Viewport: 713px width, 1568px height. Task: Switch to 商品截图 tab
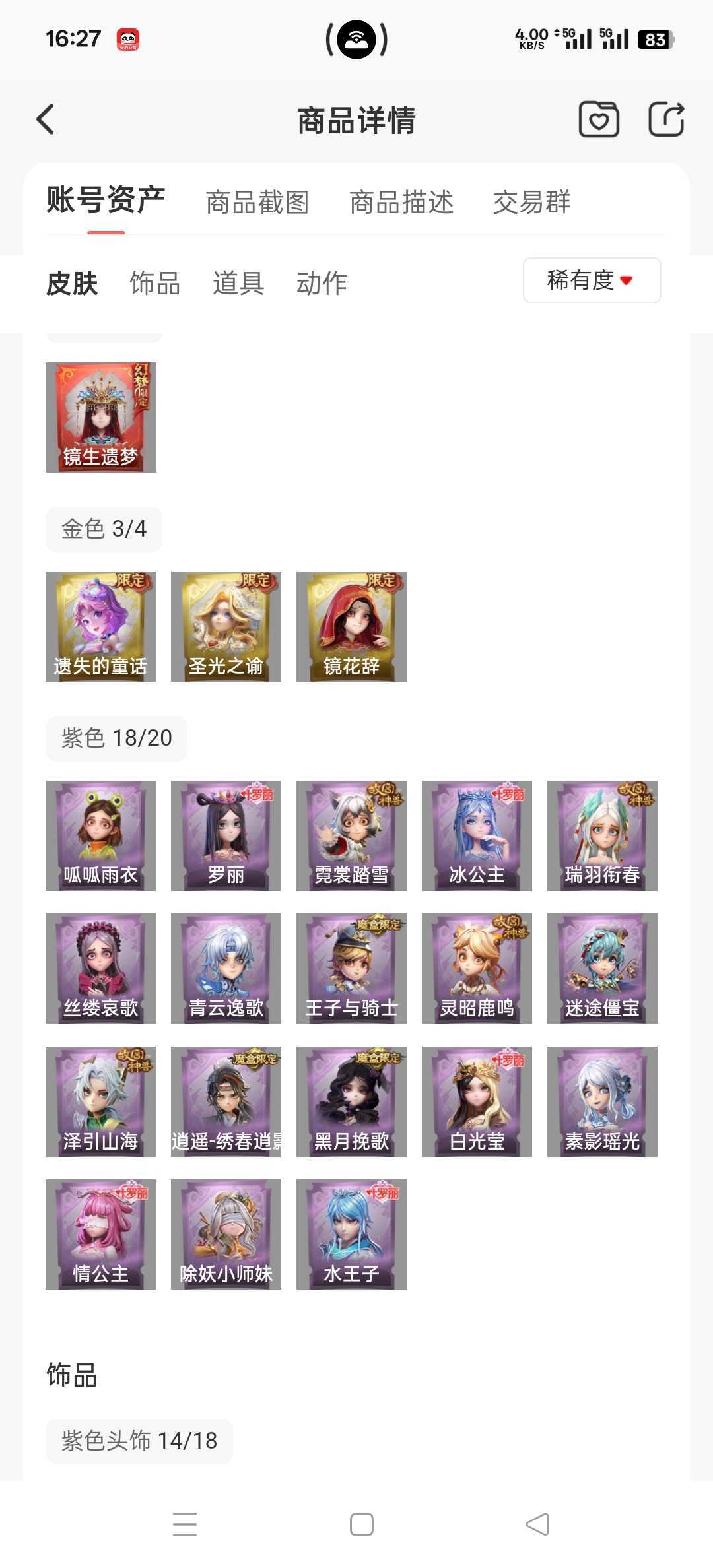click(257, 202)
